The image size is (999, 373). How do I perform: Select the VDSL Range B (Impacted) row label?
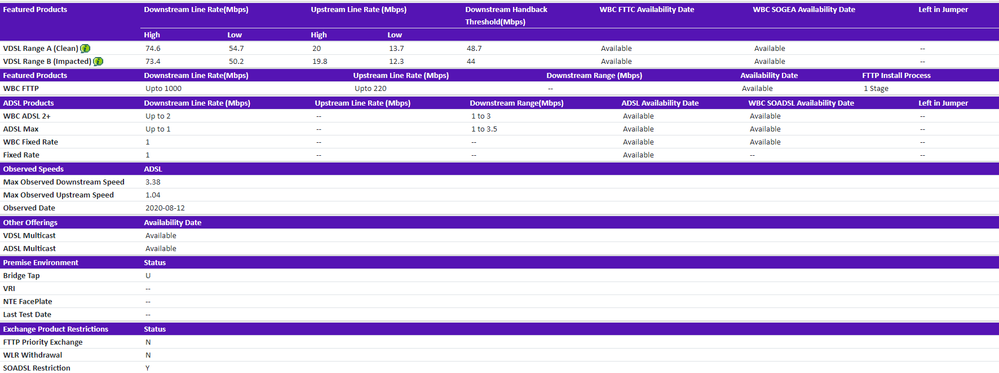tap(48, 62)
